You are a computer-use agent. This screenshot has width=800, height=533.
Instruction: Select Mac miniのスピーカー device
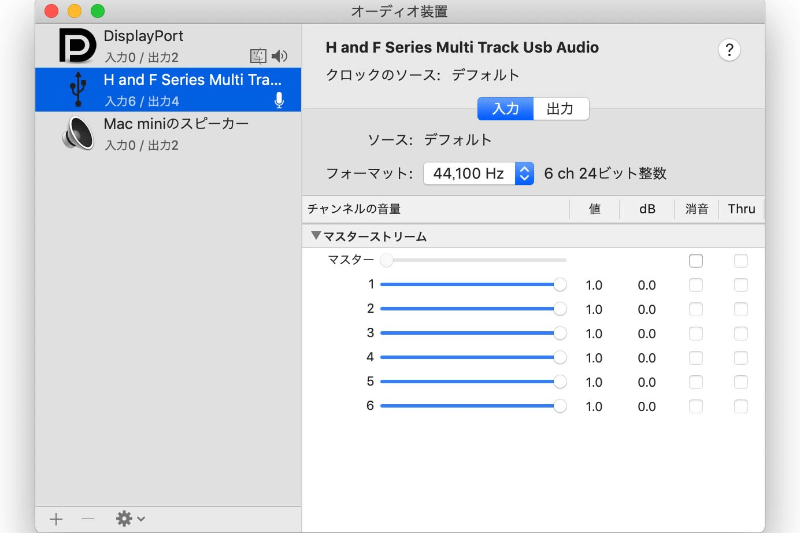click(x=168, y=134)
